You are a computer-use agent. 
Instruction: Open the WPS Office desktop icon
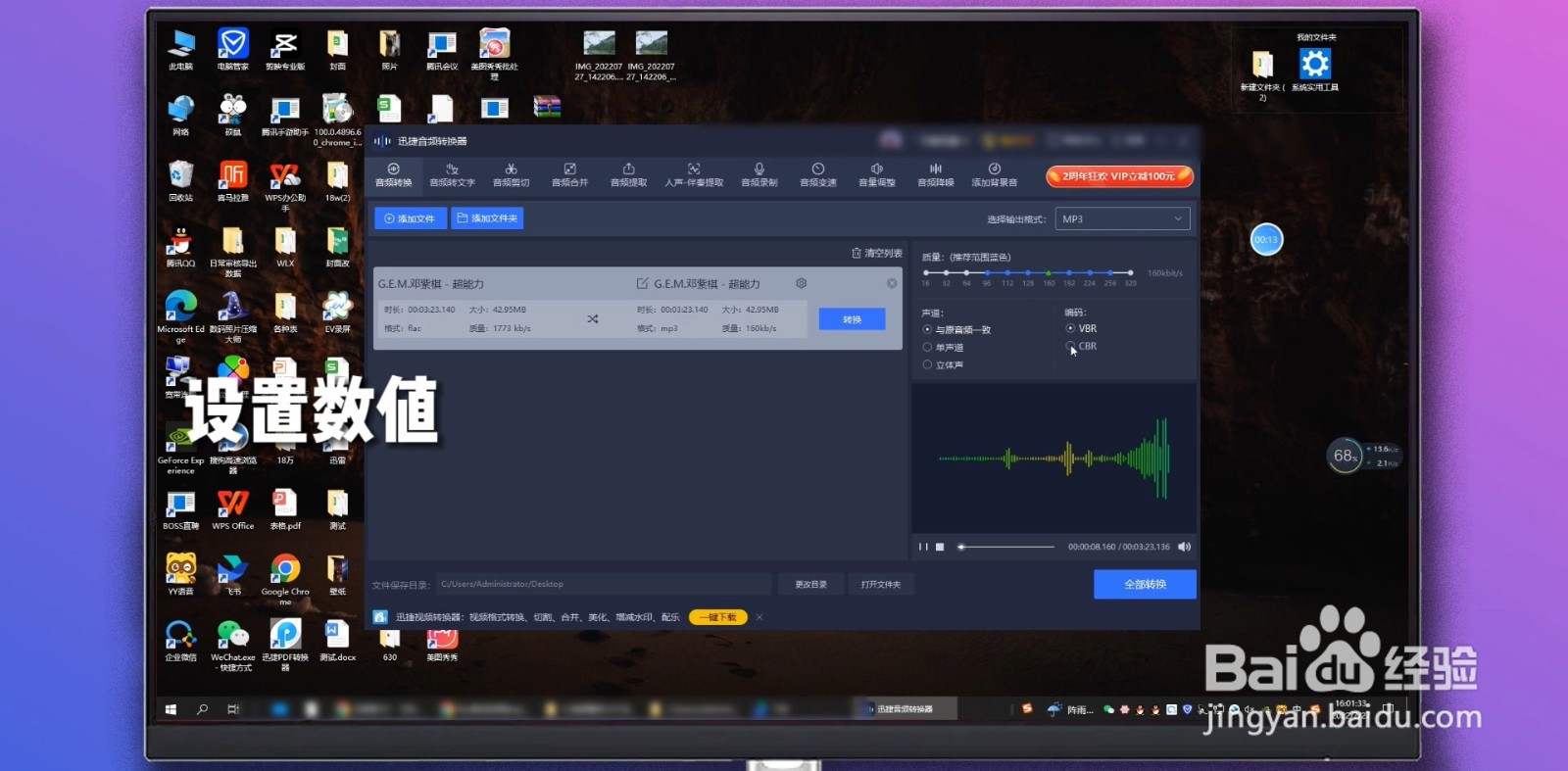[x=233, y=509]
